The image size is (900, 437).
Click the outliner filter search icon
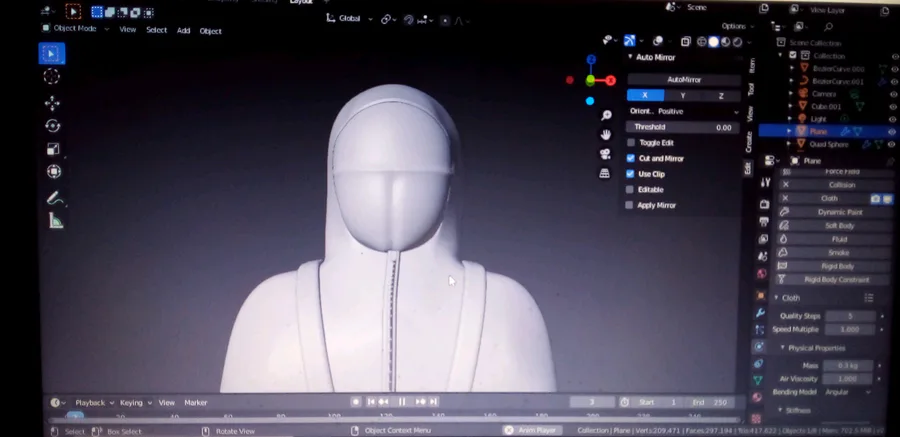828,27
